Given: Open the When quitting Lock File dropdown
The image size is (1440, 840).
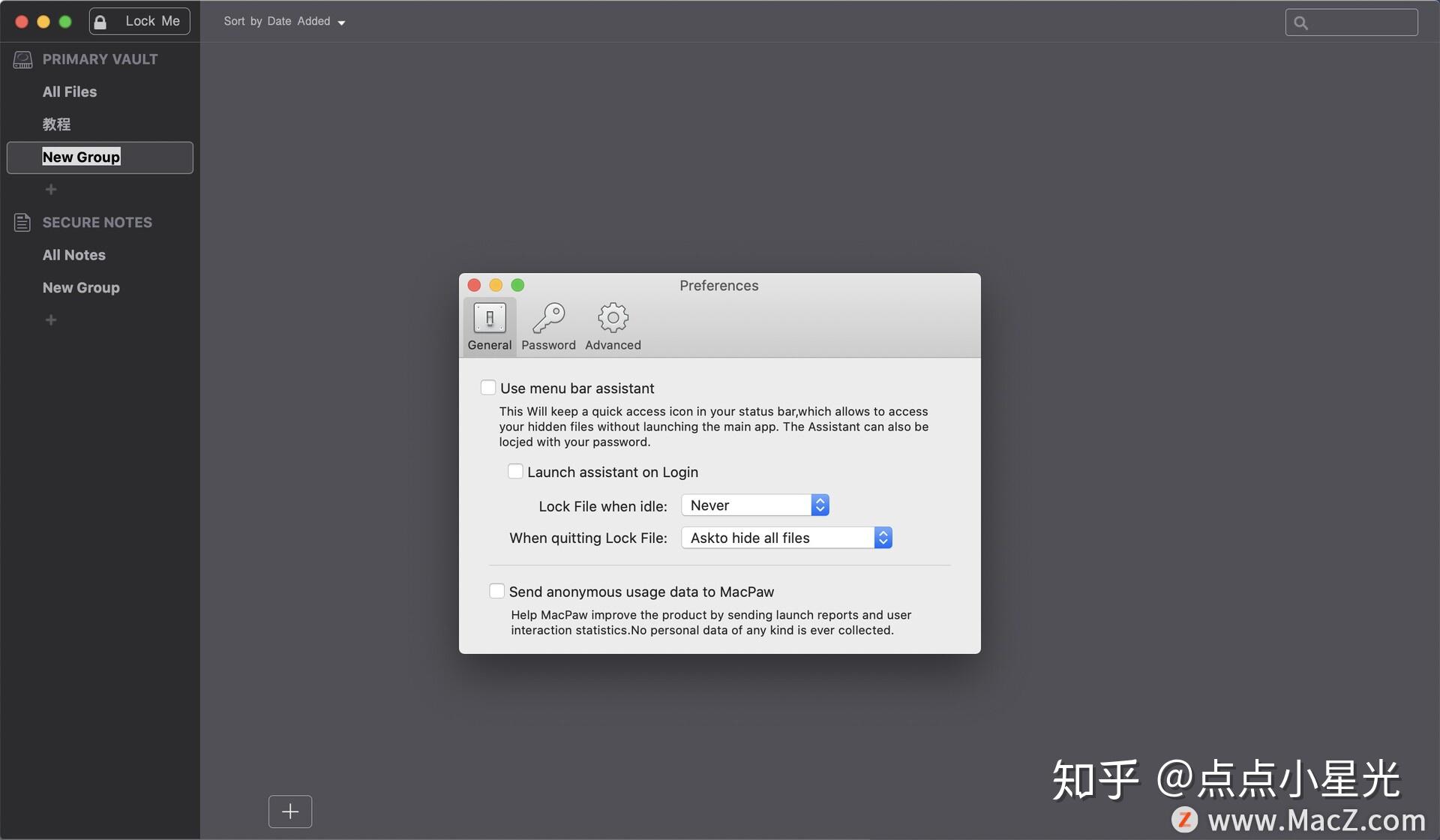Looking at the screenshot, I should (x=787, y=538).
